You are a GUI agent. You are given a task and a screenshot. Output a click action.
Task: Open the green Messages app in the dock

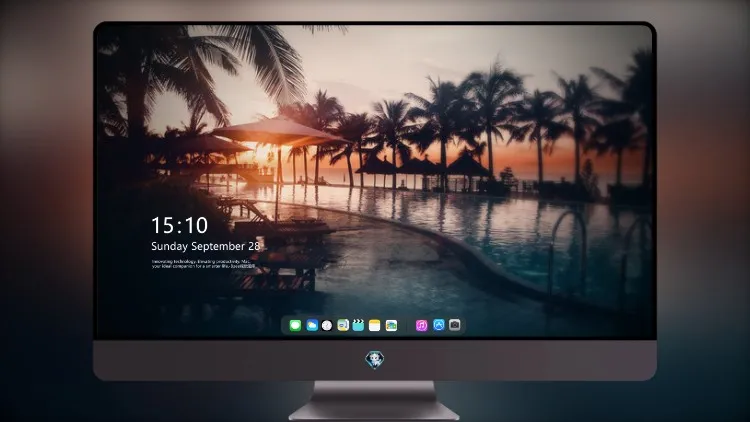tap(295, 325)
